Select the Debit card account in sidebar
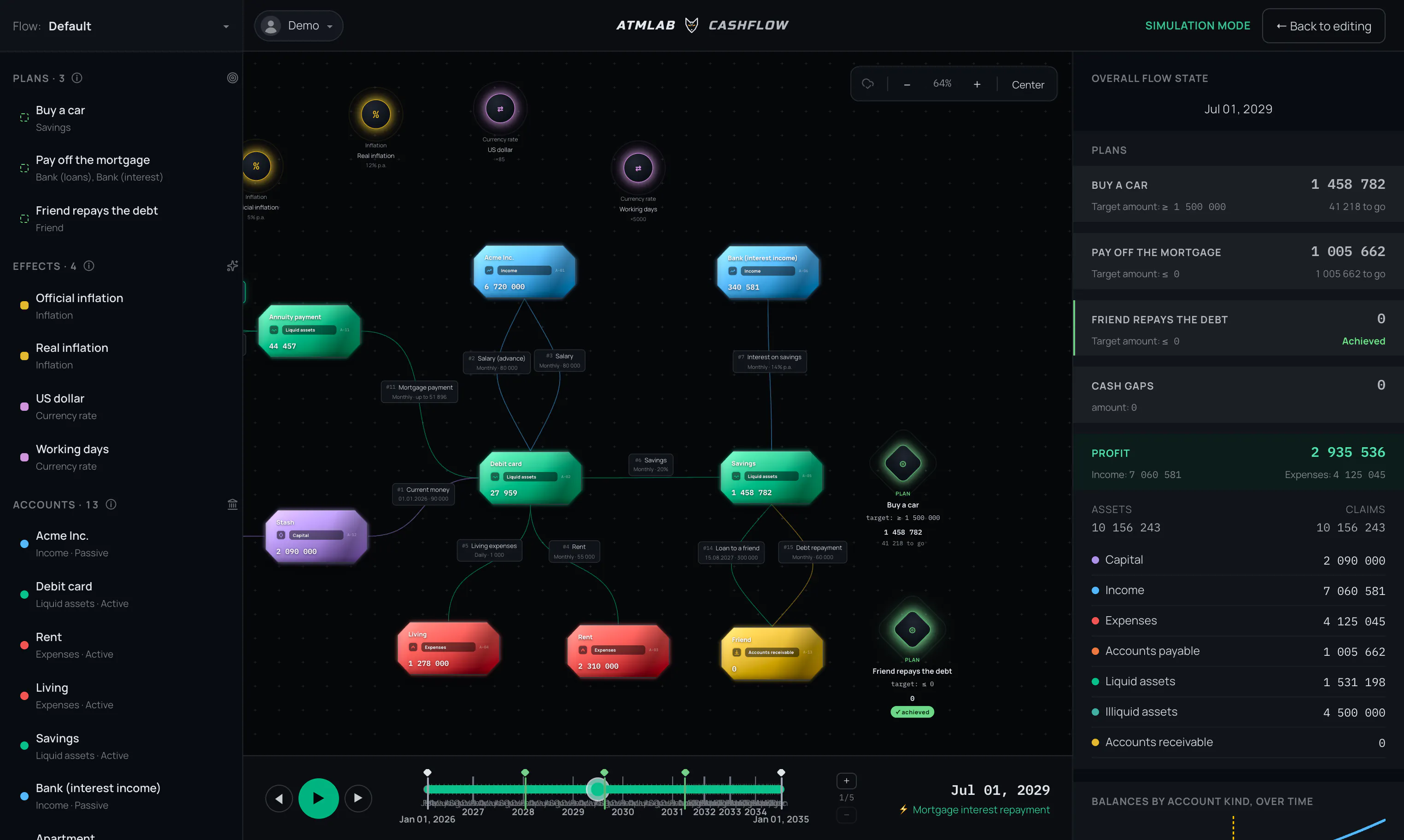 [121, 595]
